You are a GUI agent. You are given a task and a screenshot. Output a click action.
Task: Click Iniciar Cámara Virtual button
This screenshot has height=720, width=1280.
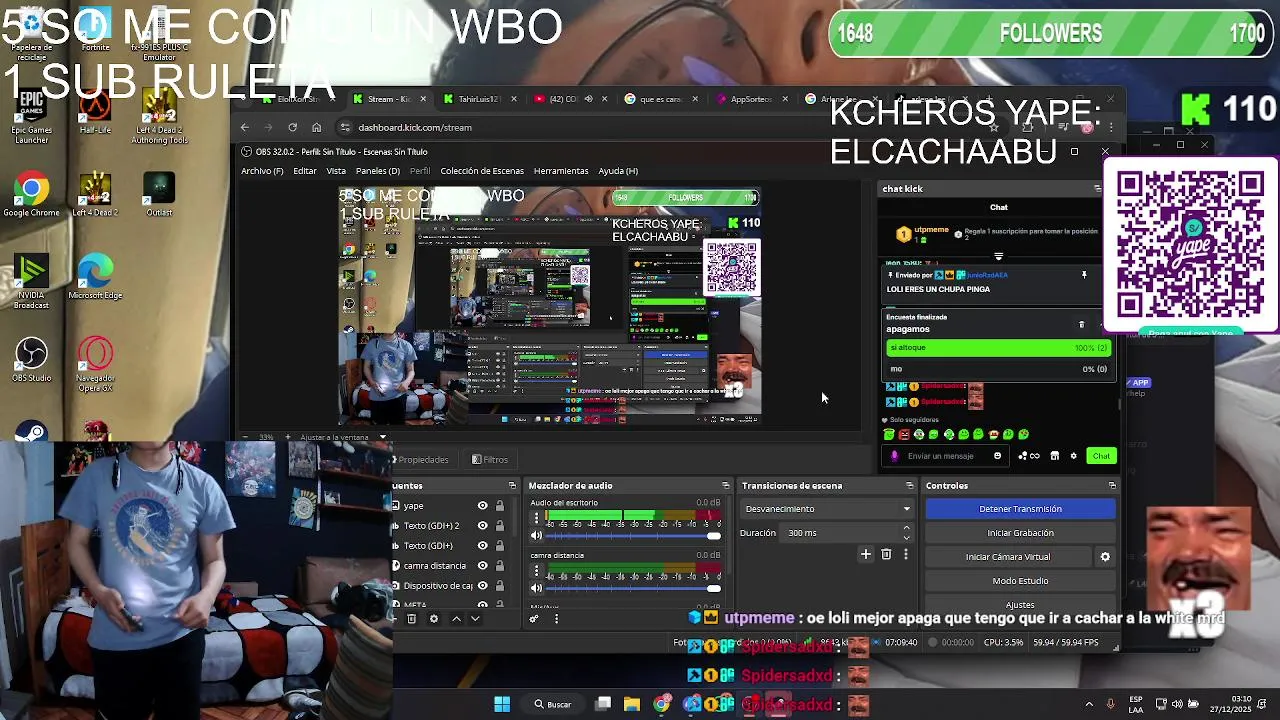pos(1008,557)
